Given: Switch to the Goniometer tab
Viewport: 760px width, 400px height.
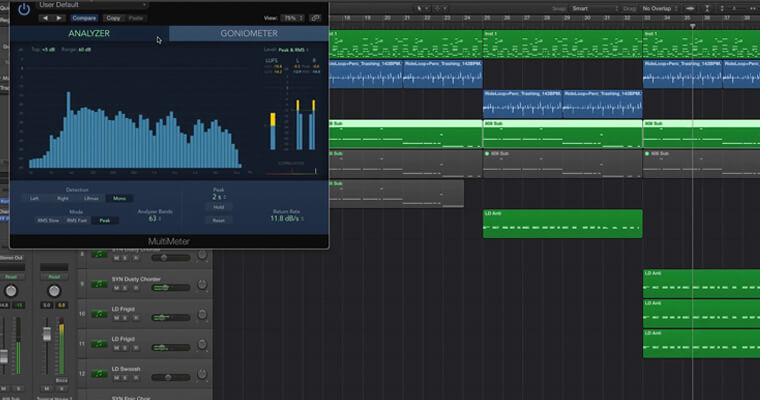Looking at the screenshot, I should tap(249, 34).
